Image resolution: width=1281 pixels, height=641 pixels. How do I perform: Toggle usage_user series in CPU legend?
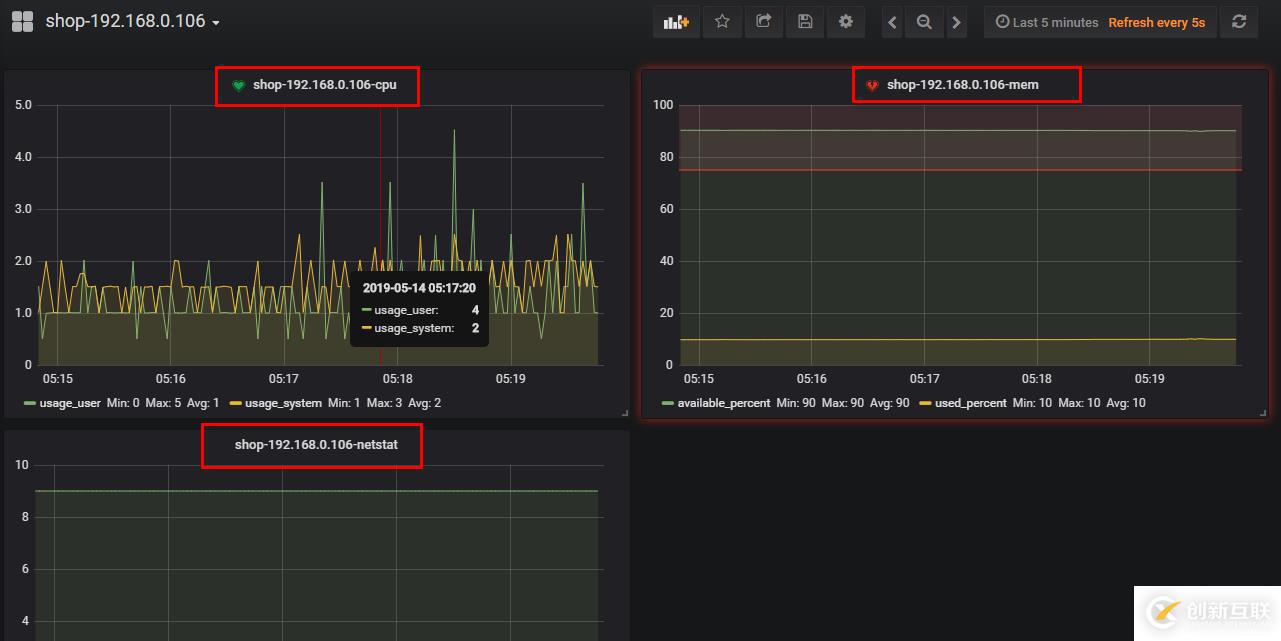point(70,403)
